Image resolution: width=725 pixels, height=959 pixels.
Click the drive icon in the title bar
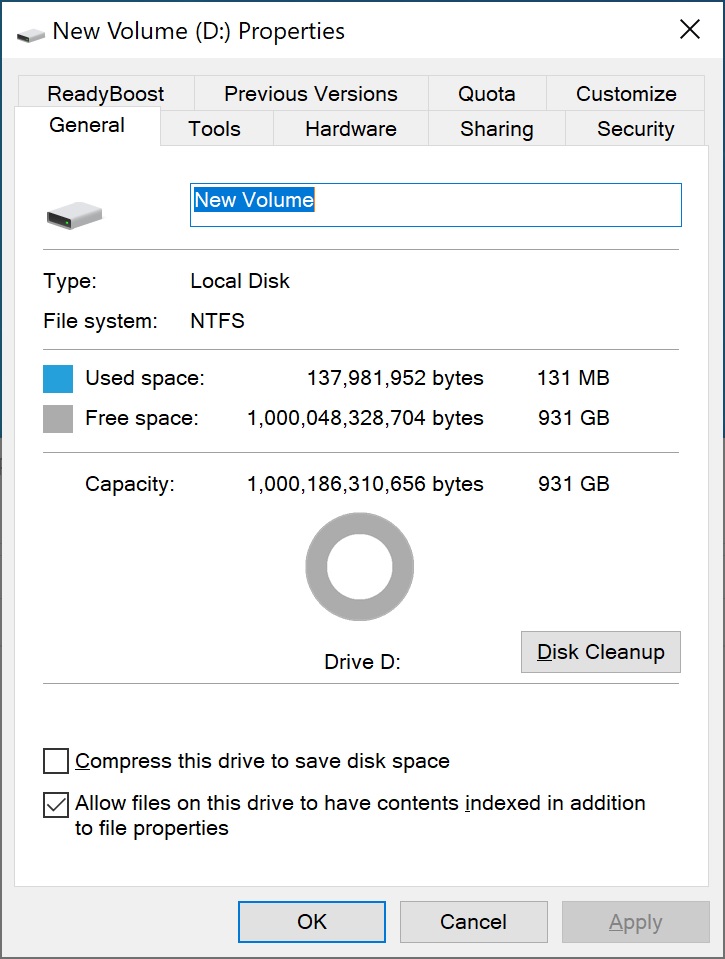point(31,35)
